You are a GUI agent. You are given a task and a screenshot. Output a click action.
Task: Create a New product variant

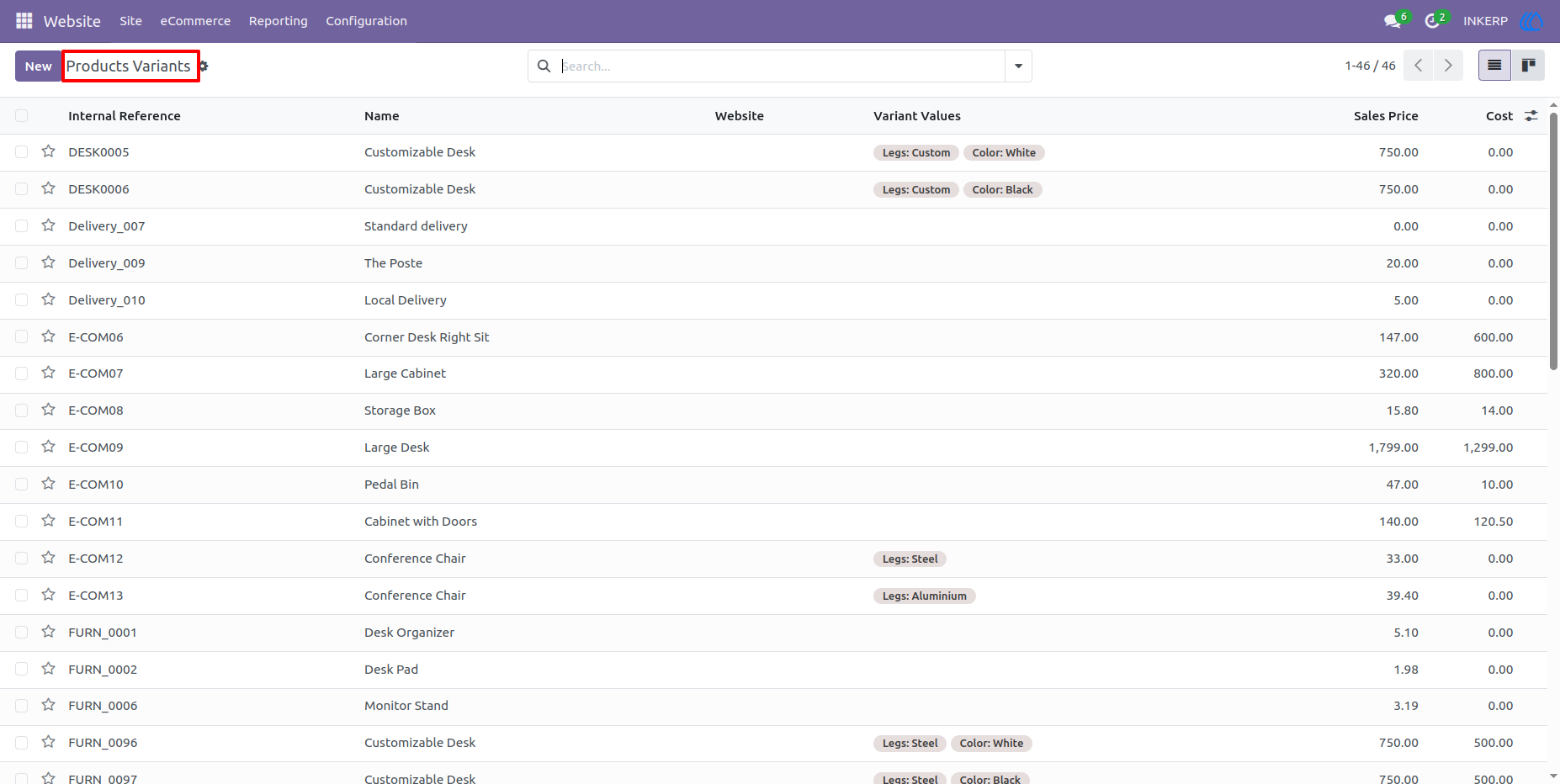pos(38,66)
